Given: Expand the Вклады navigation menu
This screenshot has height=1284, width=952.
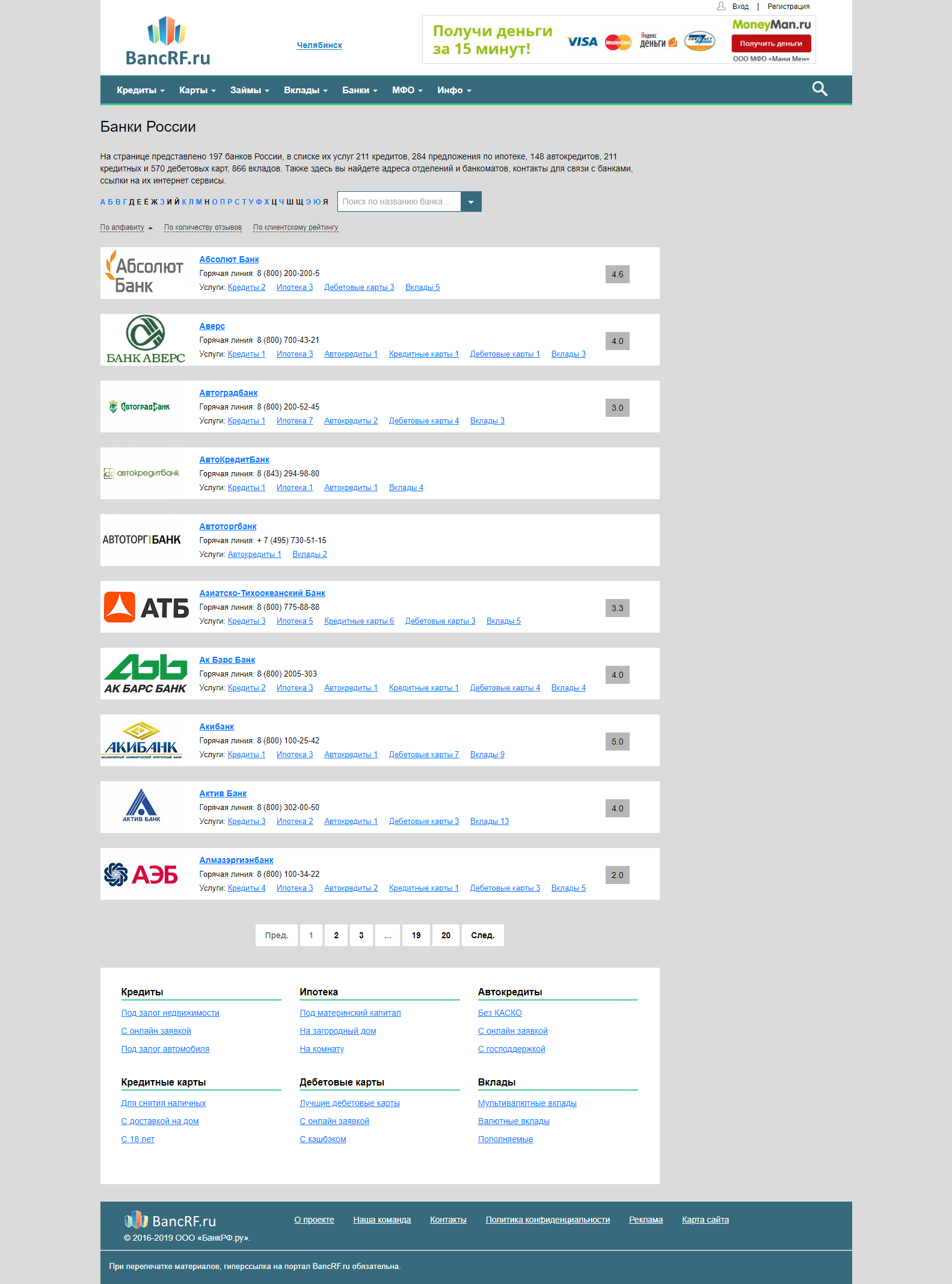Looking at the screenshot, I should coord(306,90).
